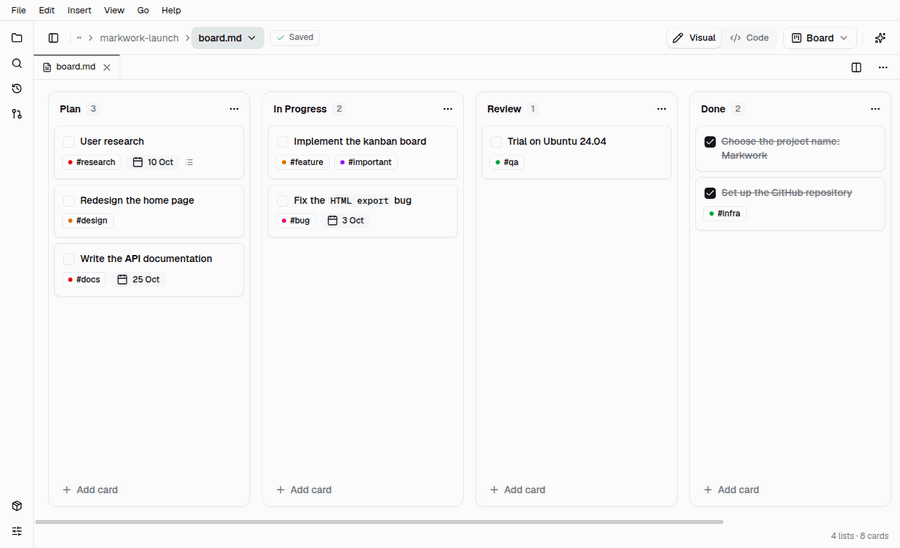Open the search icon in sidebar

coord(17,63)
